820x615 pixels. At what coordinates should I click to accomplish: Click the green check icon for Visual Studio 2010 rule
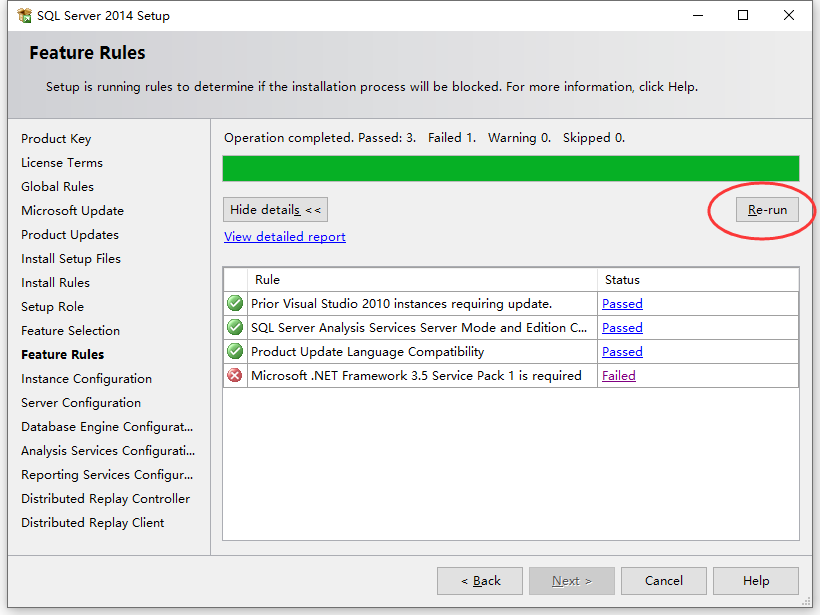pyautogui.click(x=235, y=303)
